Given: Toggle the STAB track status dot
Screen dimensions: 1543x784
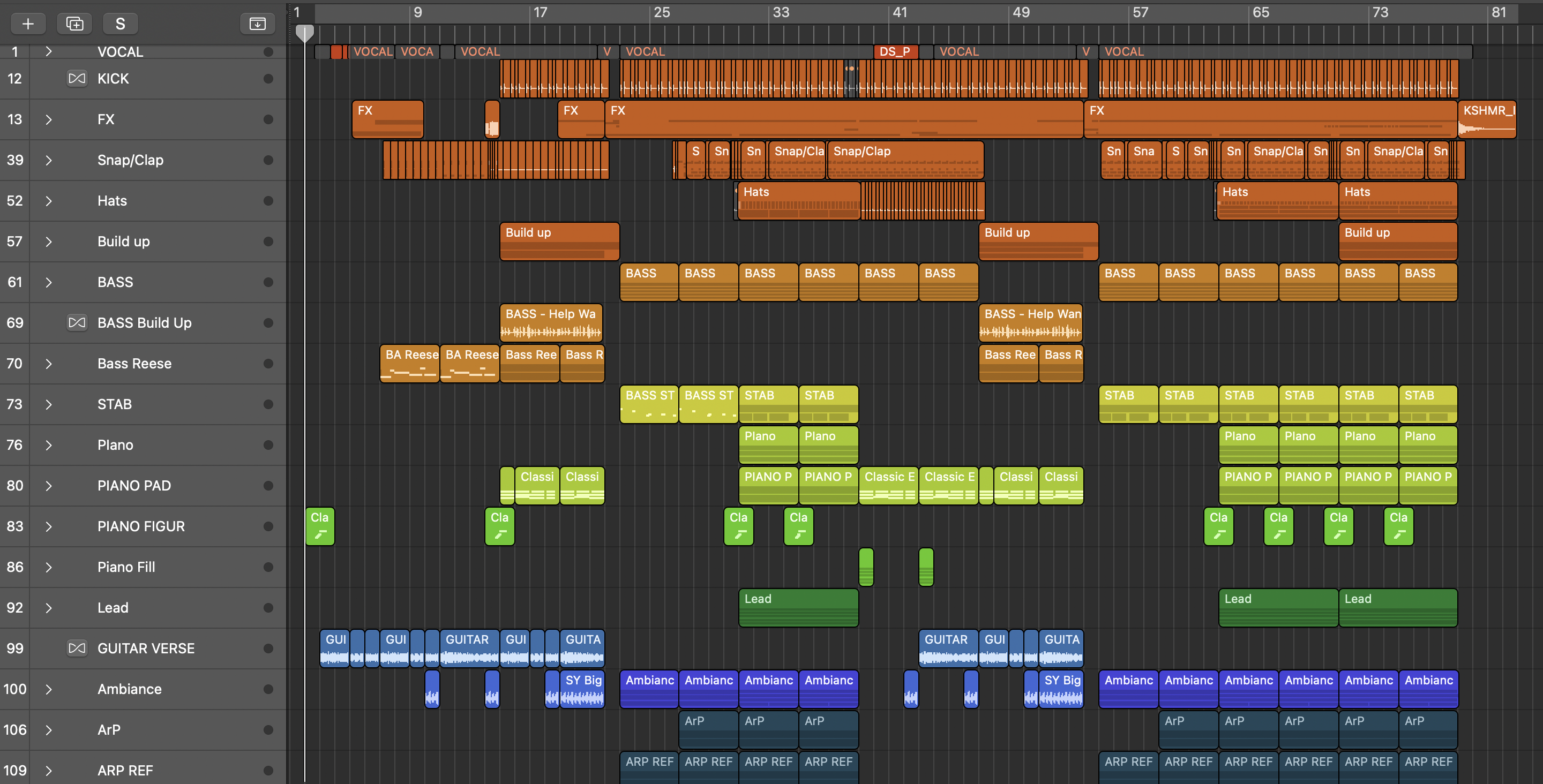Looking at the screenshot, I should [268, 404].
